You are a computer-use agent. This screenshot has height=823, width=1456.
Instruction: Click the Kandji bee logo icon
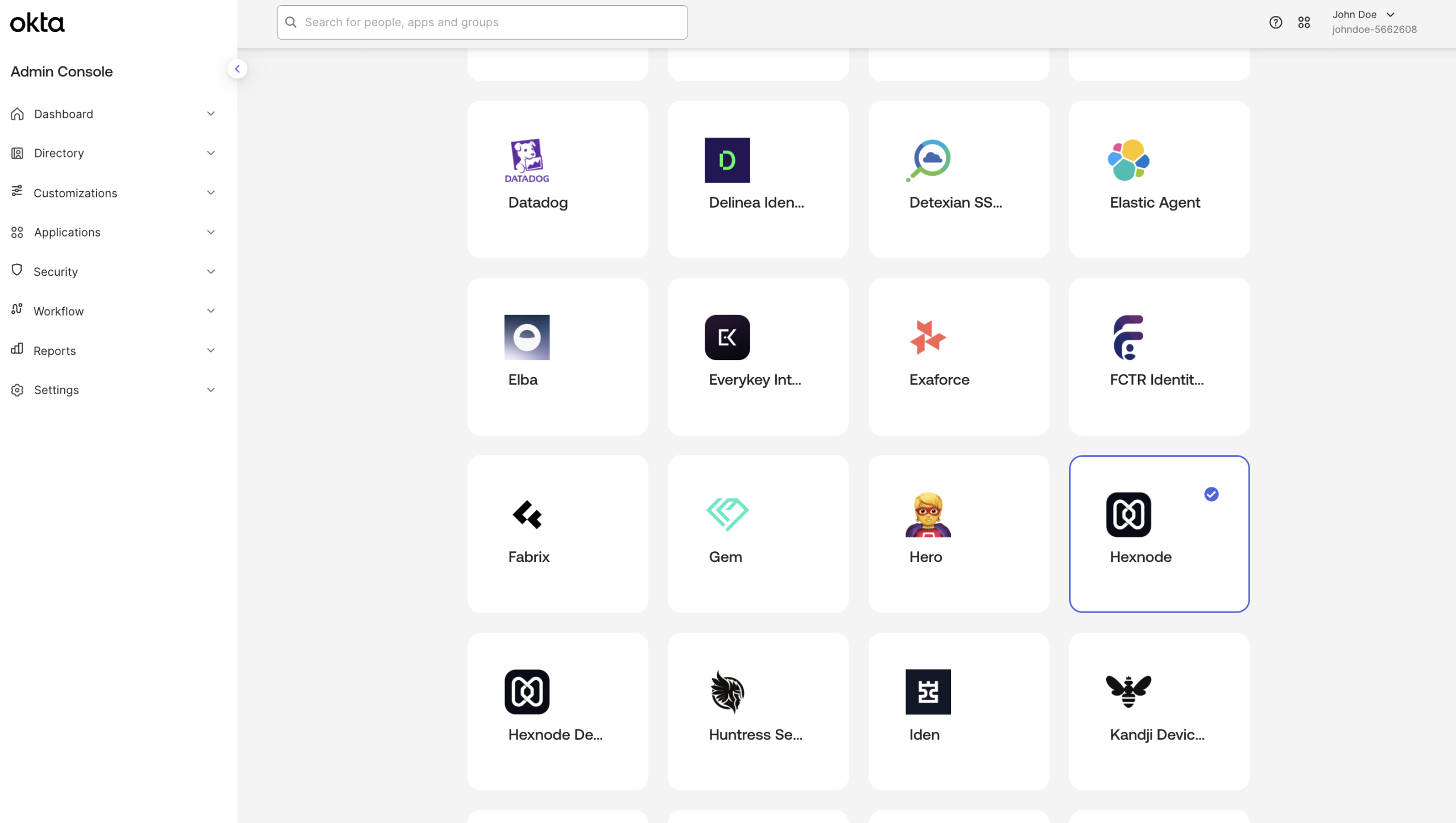point(1128,690)
